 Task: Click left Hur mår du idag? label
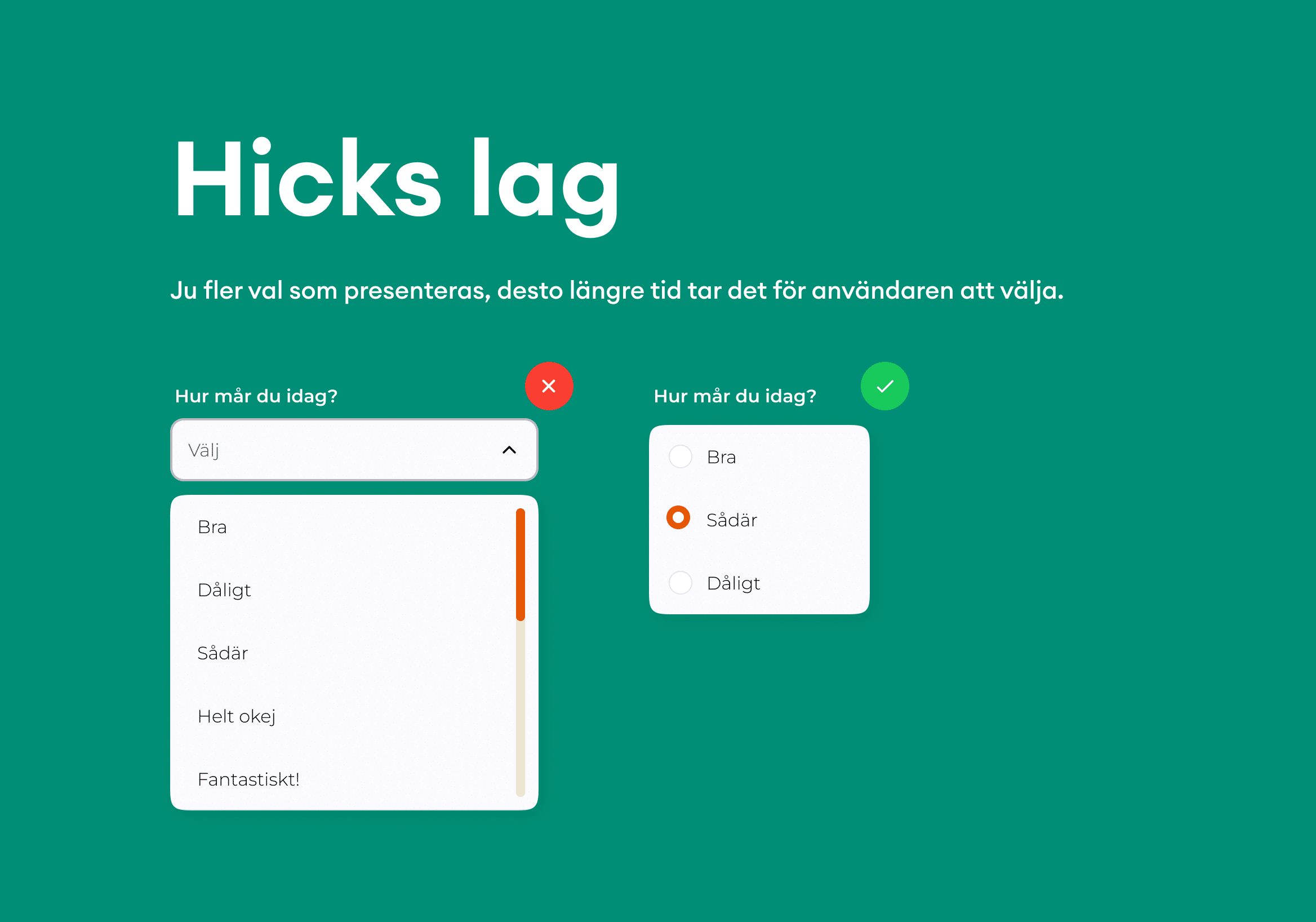click(x=256, y=396)
